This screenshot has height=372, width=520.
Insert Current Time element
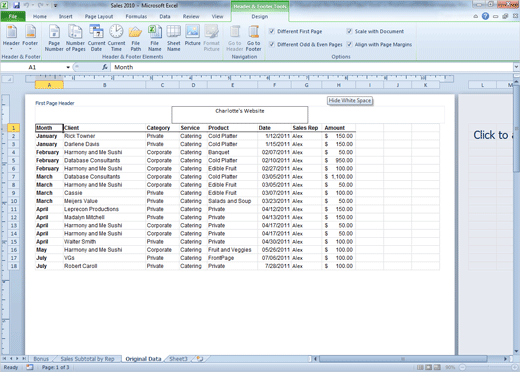click(116, 38)
